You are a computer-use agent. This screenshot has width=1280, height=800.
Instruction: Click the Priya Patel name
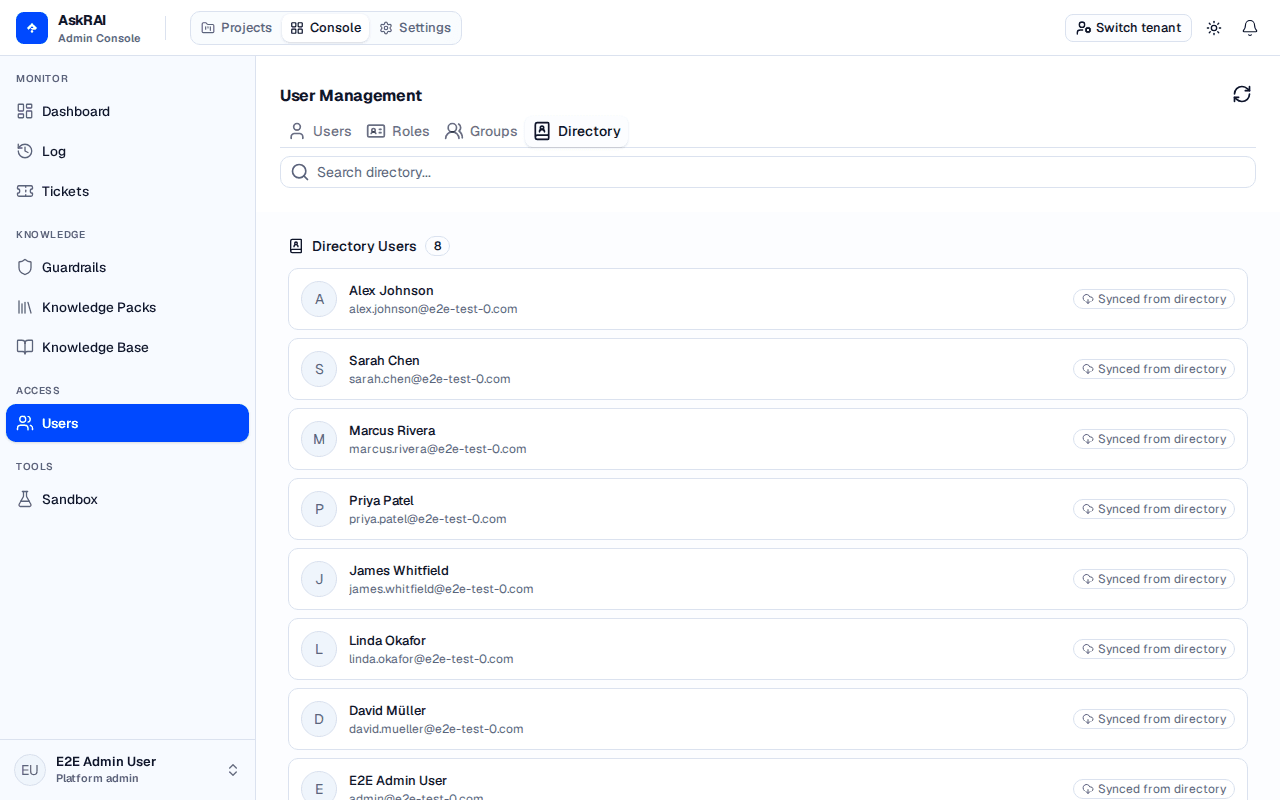tap(381, 501)
